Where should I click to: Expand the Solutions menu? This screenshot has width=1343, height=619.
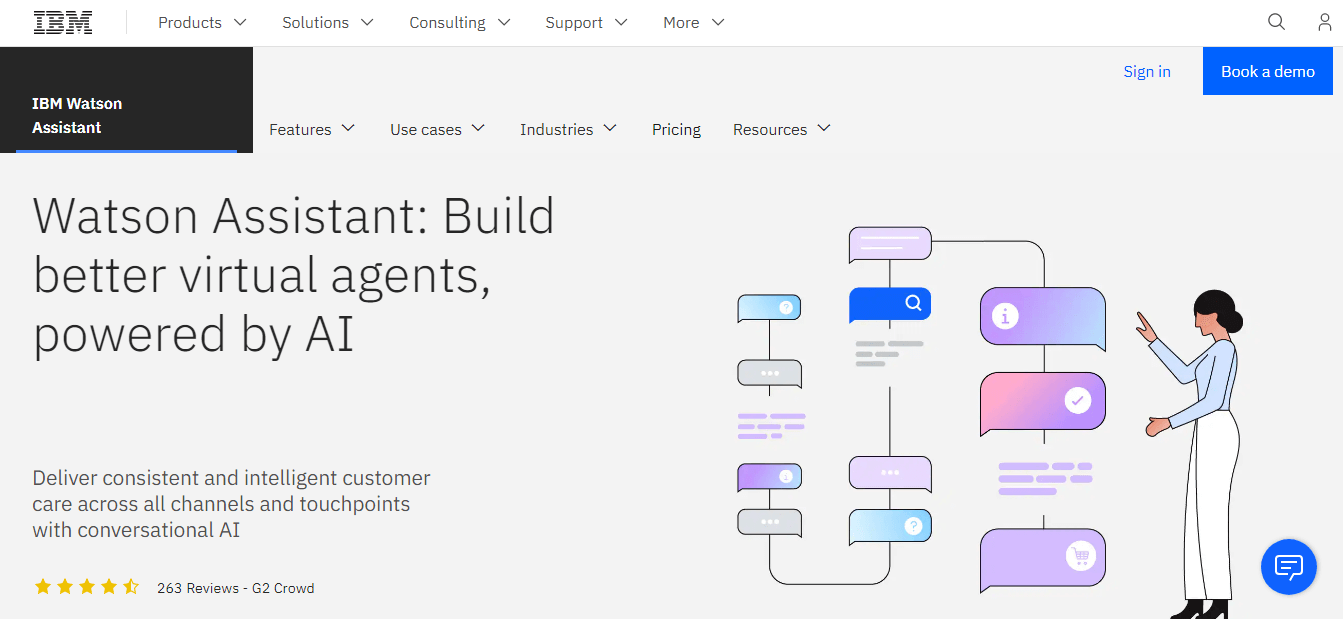[328, 22]
